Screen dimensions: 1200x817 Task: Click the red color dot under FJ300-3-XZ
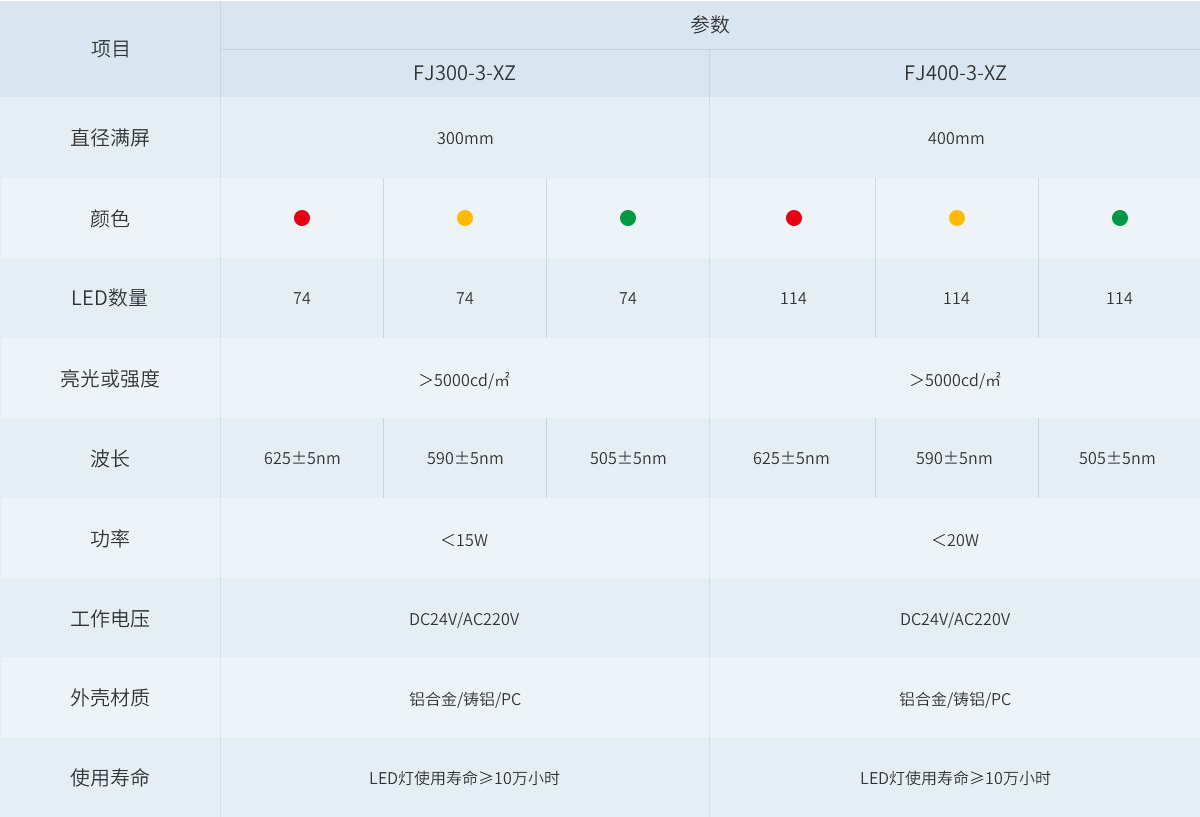pyautogui.click(x=302, y=218)
